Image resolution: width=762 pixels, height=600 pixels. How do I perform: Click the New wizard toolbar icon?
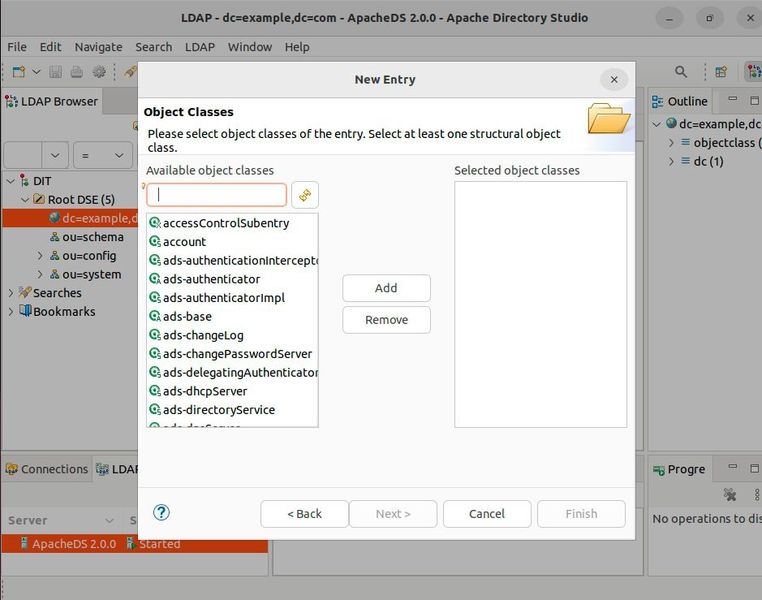pos(18,72)
